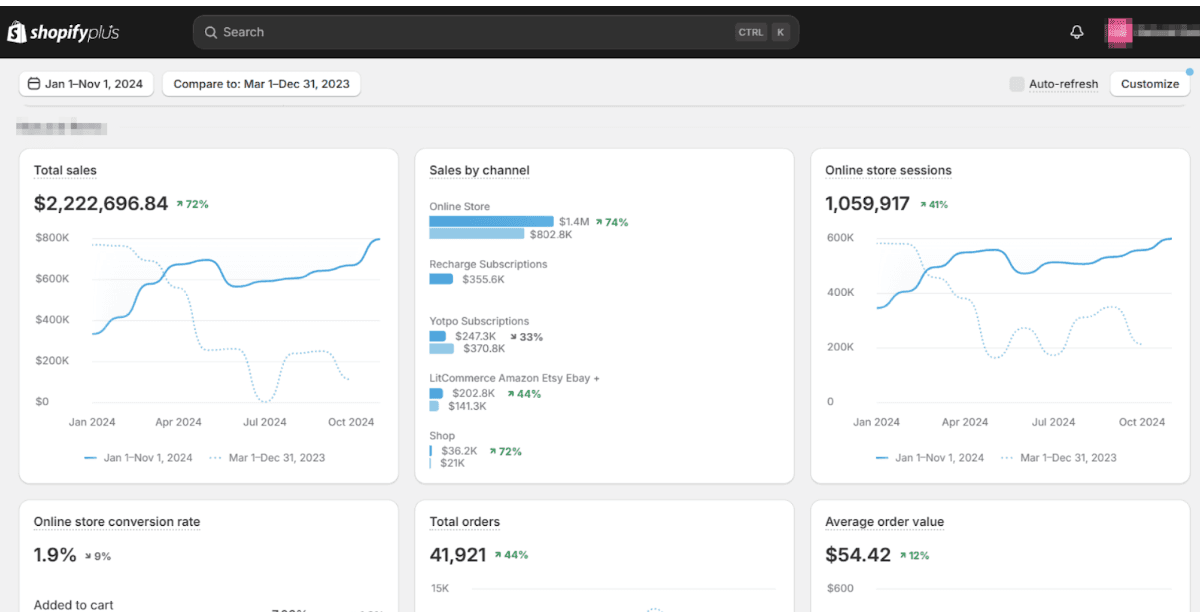1200x612 pixels.
Task: Click the 41% increase indicator for sessions
Action: (x=932, y=204)
